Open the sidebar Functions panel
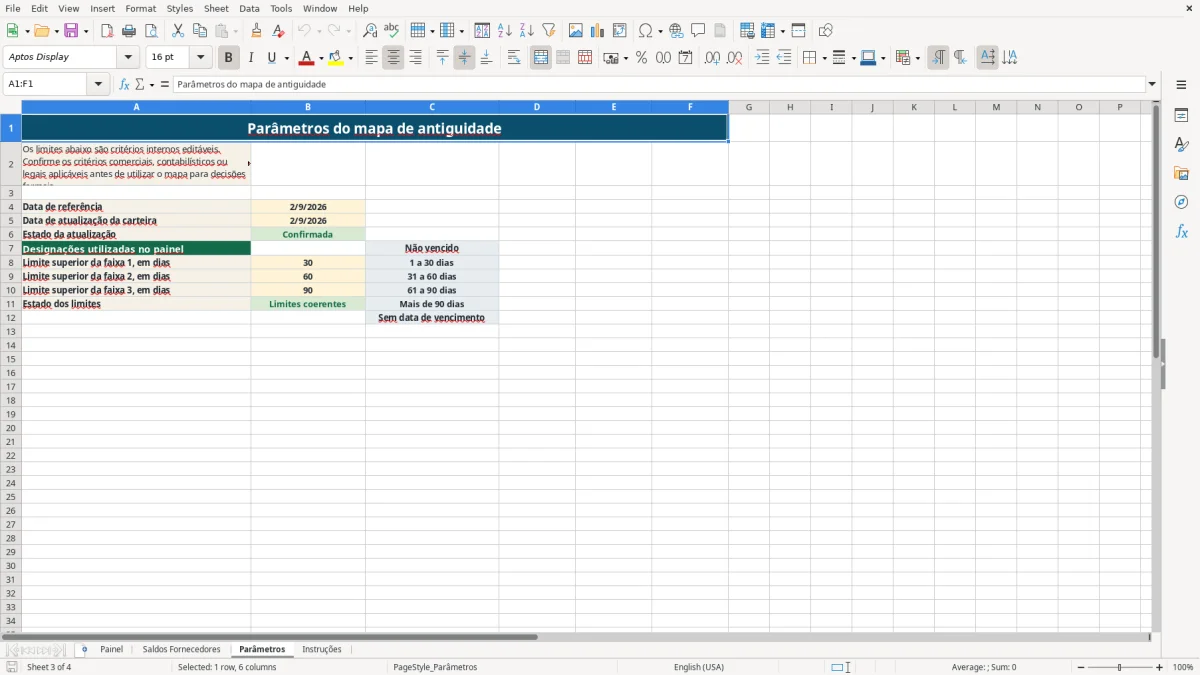1200x675 pixels. coord(1181,232)
